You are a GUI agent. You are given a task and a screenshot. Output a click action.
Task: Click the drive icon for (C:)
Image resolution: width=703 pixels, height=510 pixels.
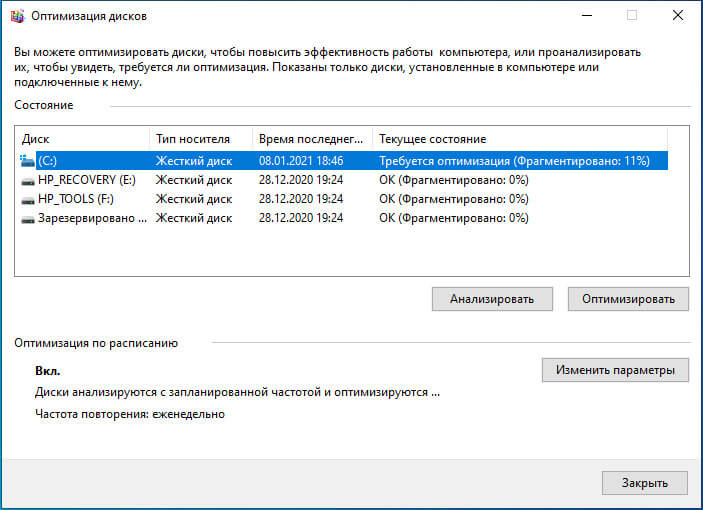(x=27, y=161)
